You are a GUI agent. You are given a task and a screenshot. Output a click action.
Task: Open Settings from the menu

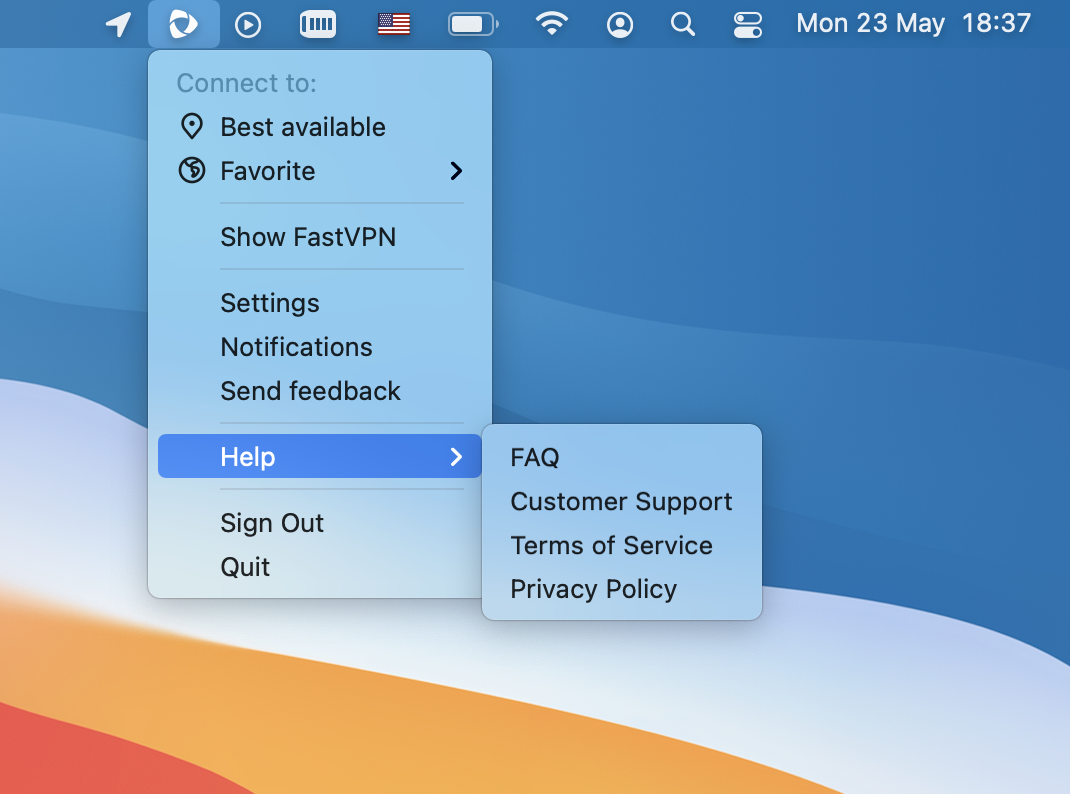pyautogui.click(x=319, y=303)
